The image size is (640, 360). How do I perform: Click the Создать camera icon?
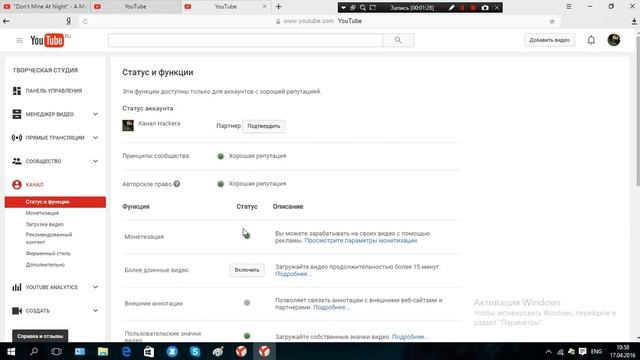[x=17, y=311]
